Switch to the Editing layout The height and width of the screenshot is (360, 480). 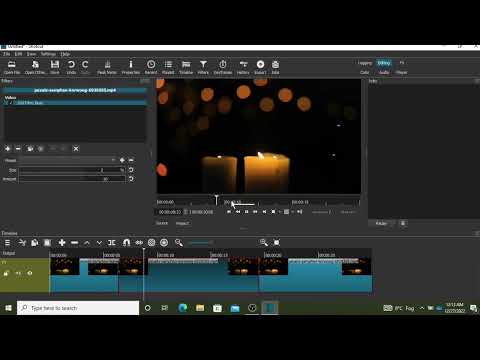click(x=384, y=63)
